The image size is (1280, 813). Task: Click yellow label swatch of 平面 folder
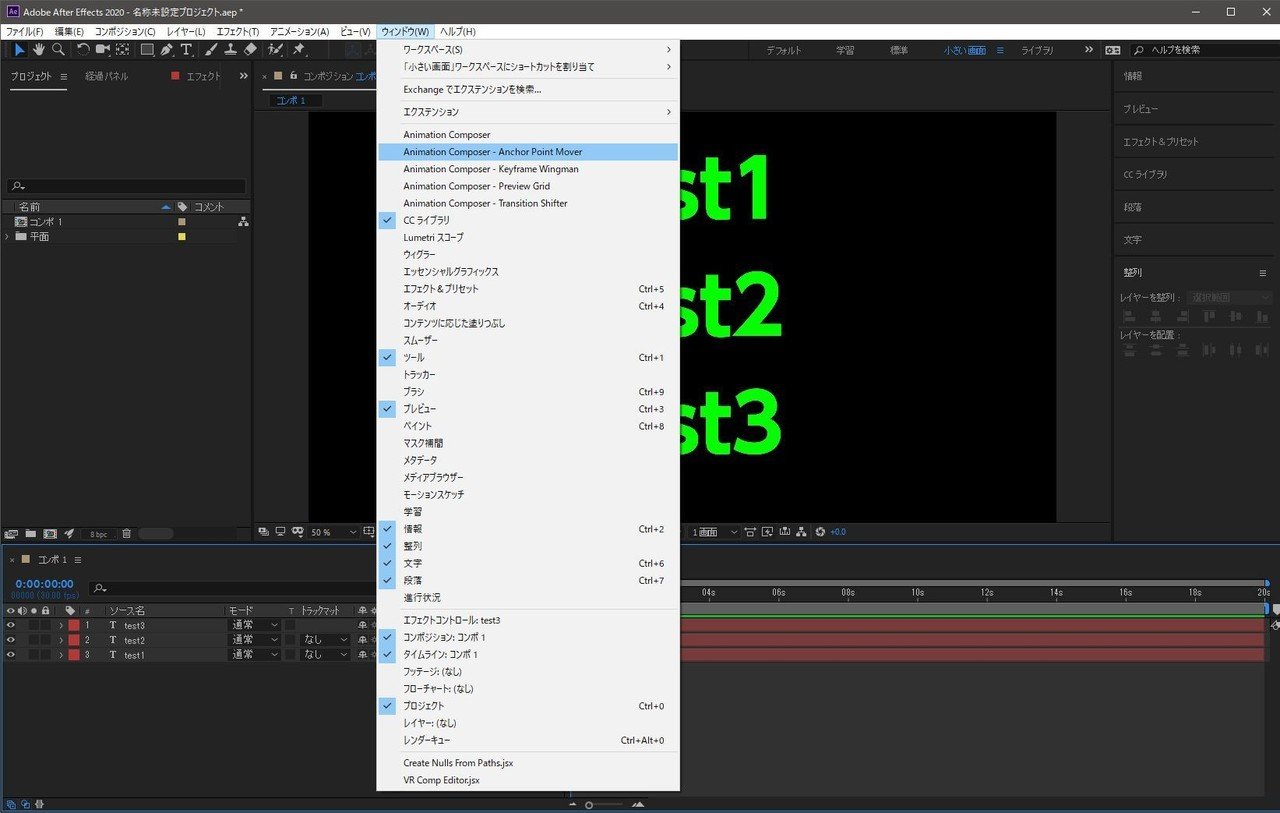[x=181, y=237]
